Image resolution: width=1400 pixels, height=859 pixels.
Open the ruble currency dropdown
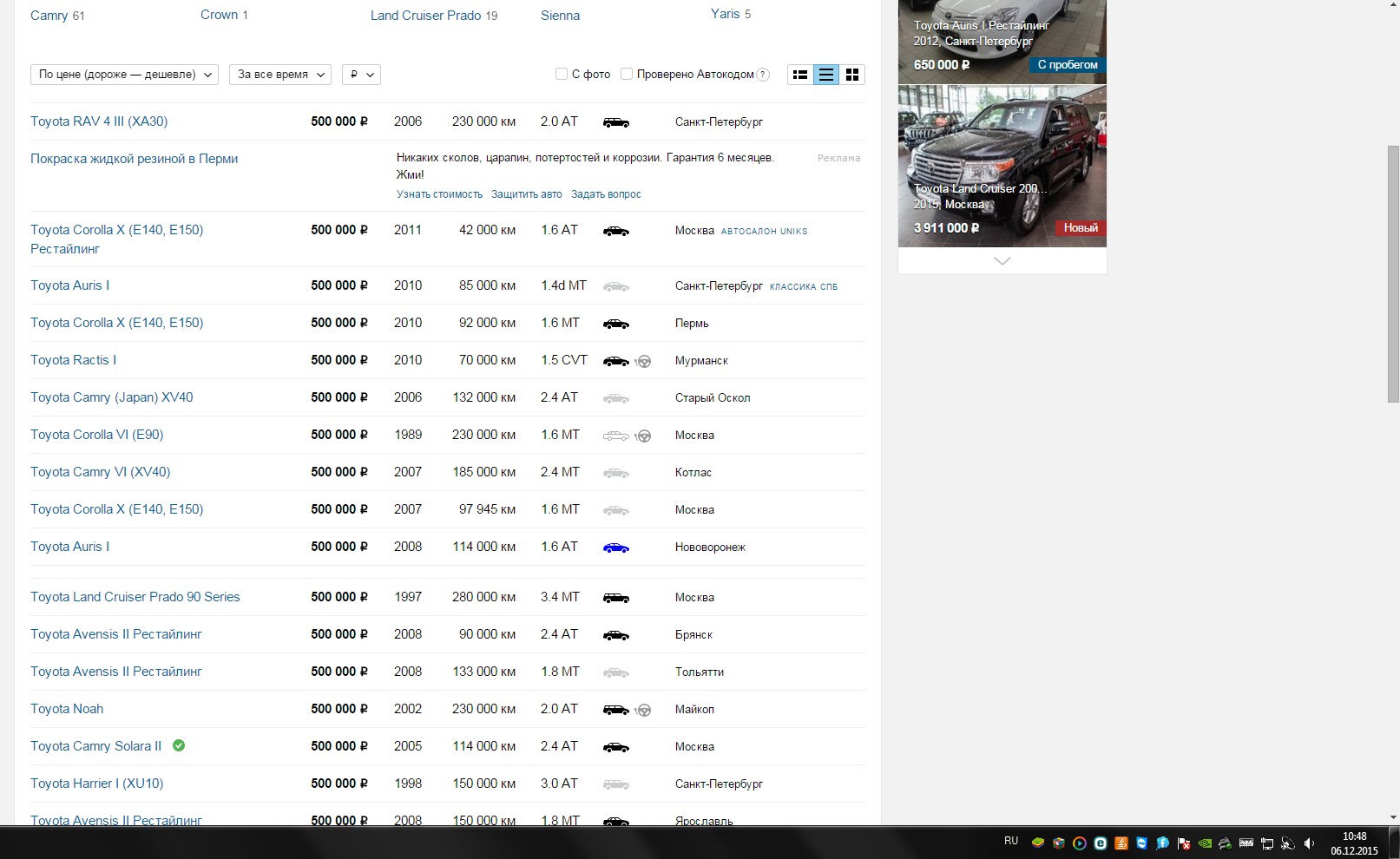tap(361, 75)
